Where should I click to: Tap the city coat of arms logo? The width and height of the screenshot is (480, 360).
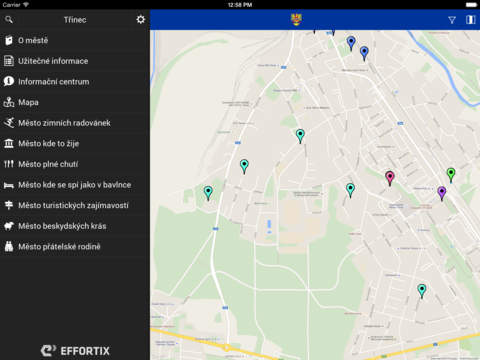pyautogui.click(x=296, y=20)
